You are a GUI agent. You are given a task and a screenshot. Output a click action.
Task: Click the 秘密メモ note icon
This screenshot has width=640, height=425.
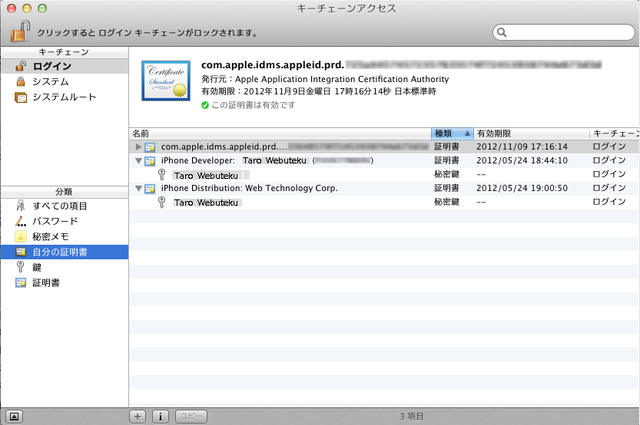pos(20,236)
